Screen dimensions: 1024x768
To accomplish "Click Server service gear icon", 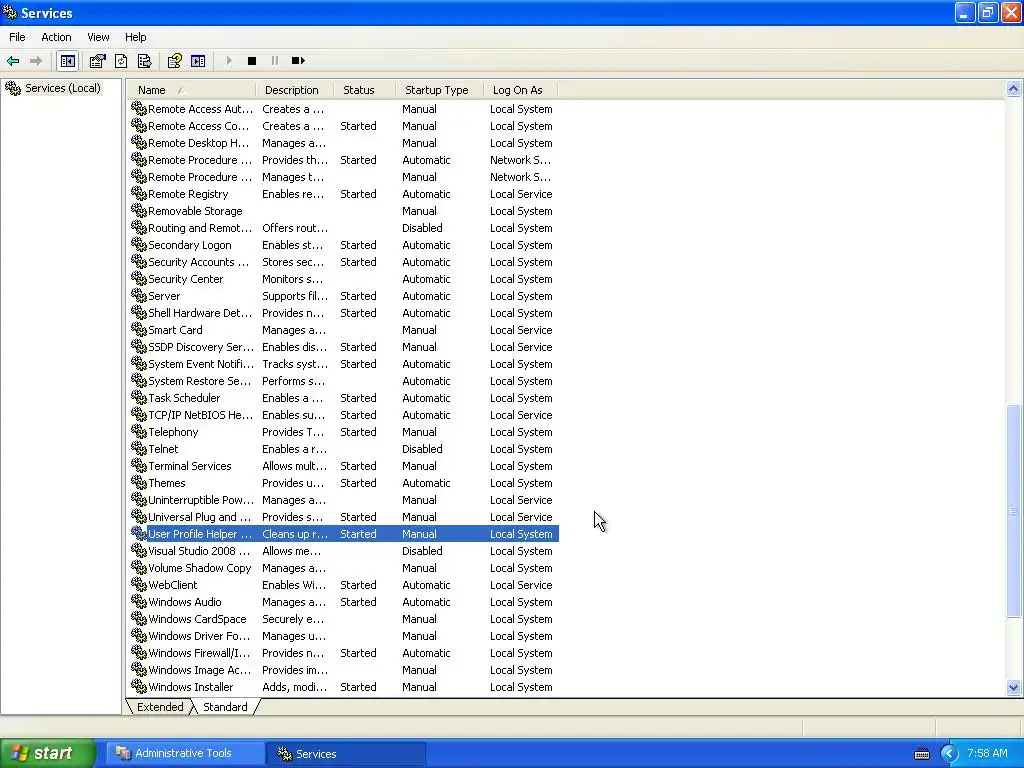I will 138,295.
